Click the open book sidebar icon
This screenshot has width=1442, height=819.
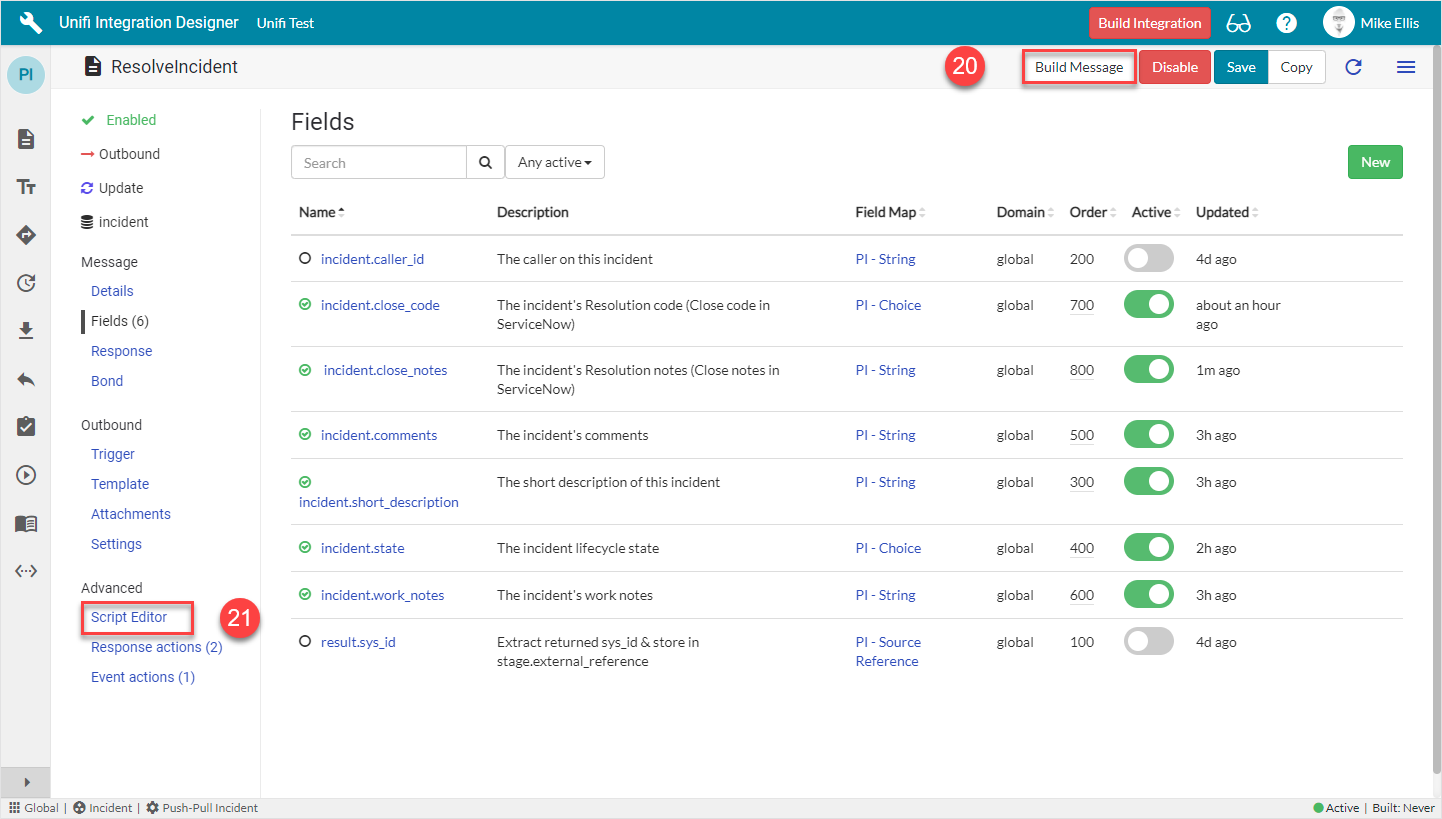(x=26, y=523)
